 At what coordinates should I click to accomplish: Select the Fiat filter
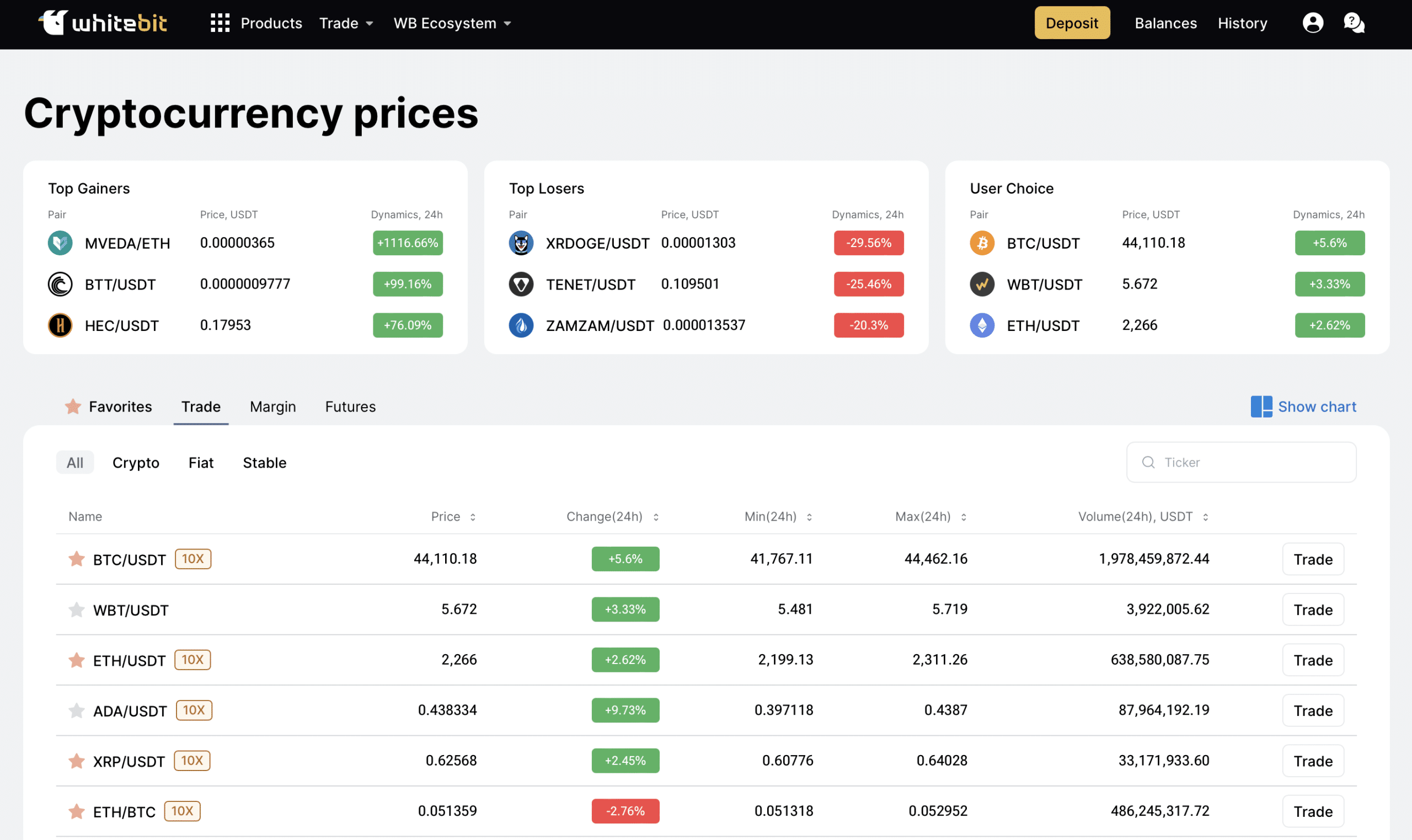(x=201, y=462)
